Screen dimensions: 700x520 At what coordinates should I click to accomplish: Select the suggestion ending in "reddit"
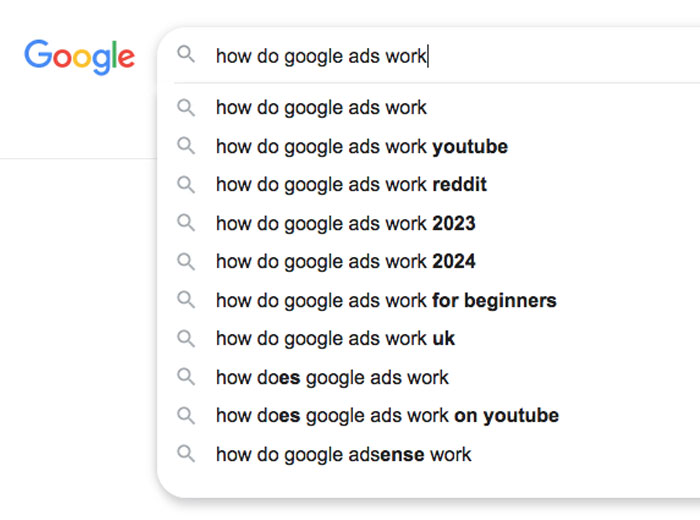pos(351,185)
